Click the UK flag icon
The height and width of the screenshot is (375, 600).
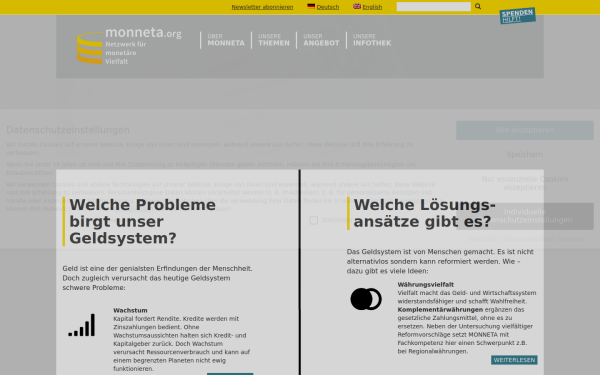tap(357, 6)
